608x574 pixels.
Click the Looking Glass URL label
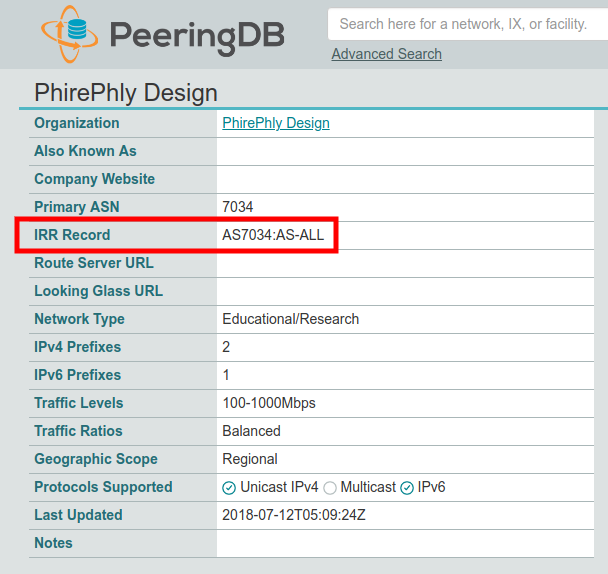(x=98, y=291)
